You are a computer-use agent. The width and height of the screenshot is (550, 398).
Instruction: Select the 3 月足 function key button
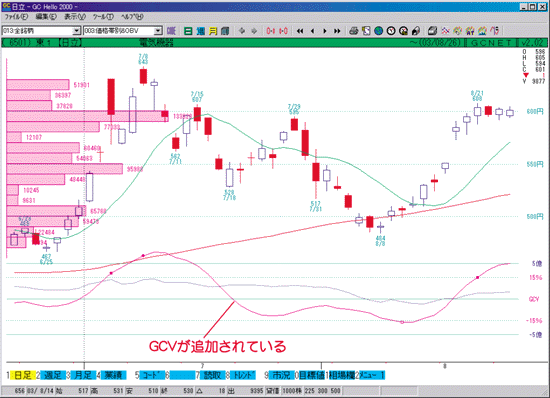pyautogui.click(x=81, y=375)
